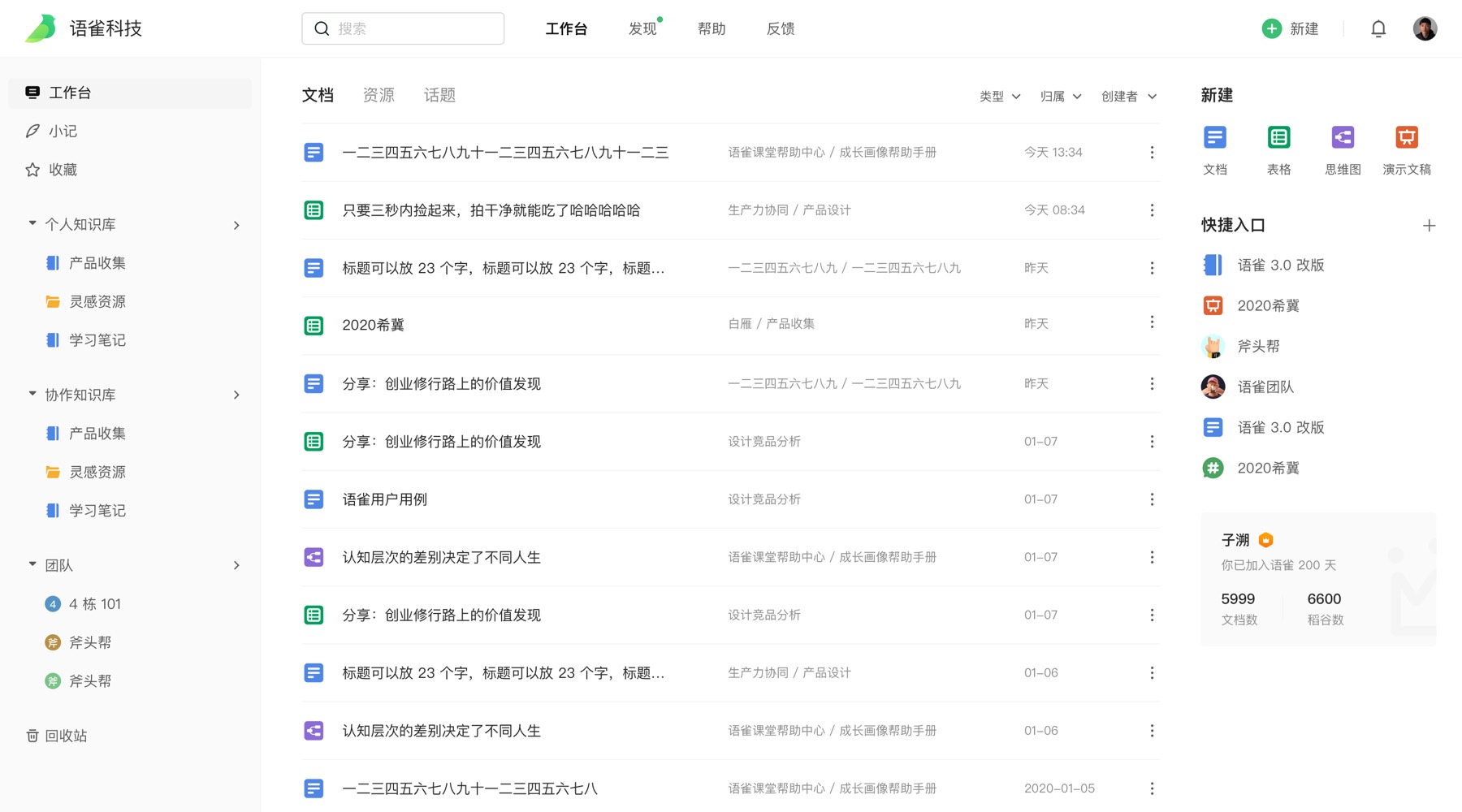This screenshot has width=1462, height=812.
Task: Collapse the 个人知识库 section triangle
Action: pyautogui.click(x=32, y=223)
